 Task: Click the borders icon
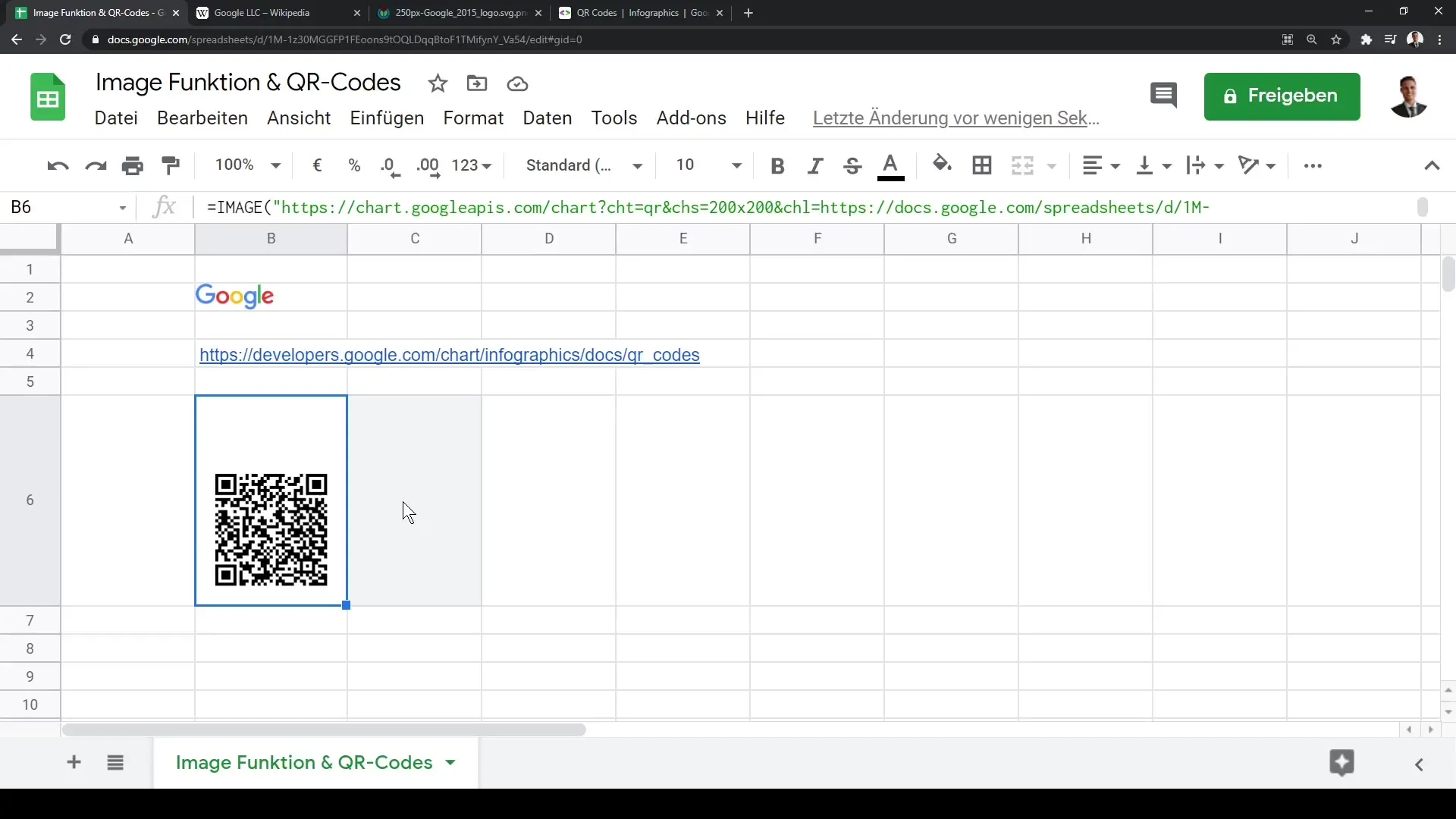pyautogui.click(x=982, y=165)
